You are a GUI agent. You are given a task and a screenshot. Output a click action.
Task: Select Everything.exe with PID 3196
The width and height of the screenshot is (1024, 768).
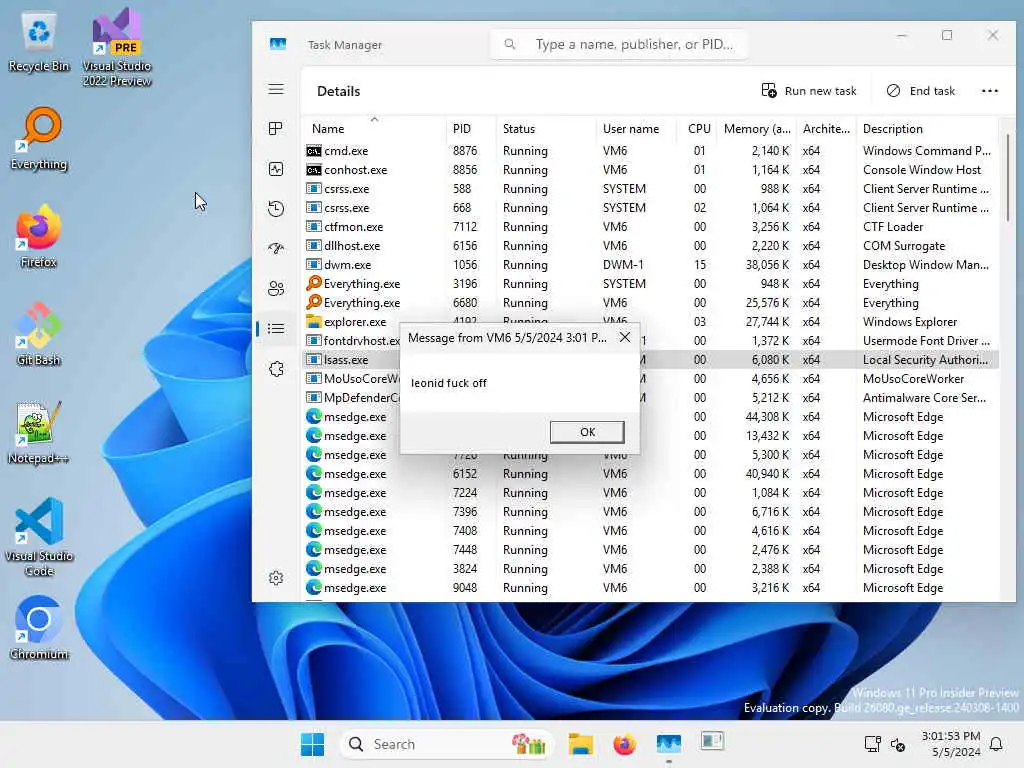pyautogui.click(x=650, y=283)
